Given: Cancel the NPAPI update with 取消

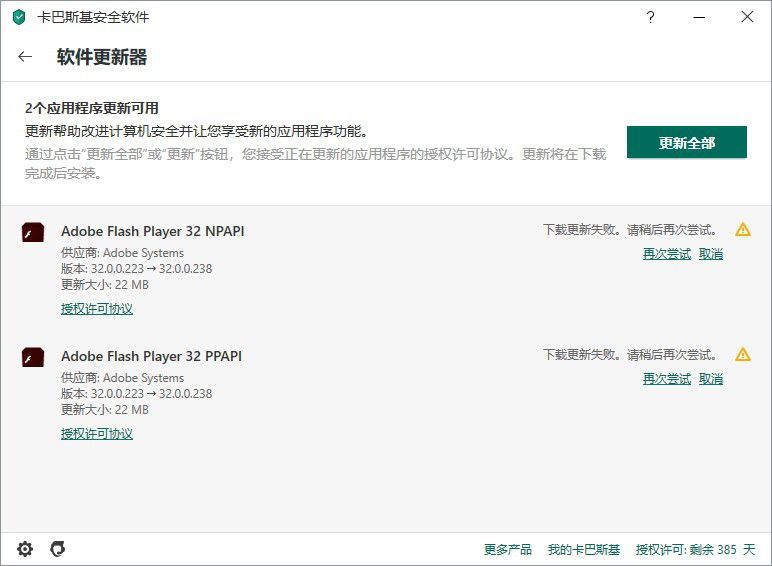Looking at the screenshot, I should pos(711,254).
